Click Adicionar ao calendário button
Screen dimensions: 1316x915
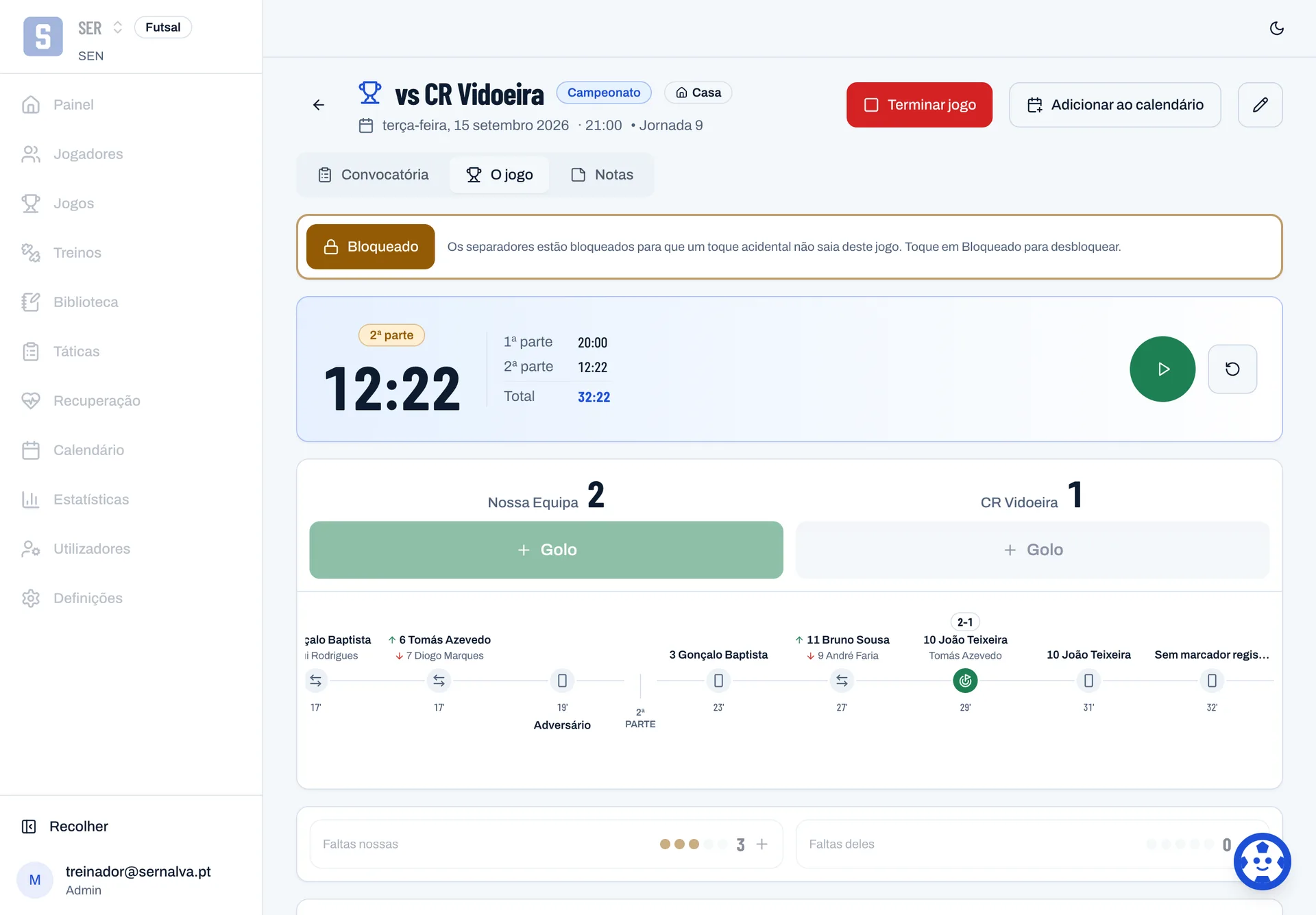[1114, 105]
